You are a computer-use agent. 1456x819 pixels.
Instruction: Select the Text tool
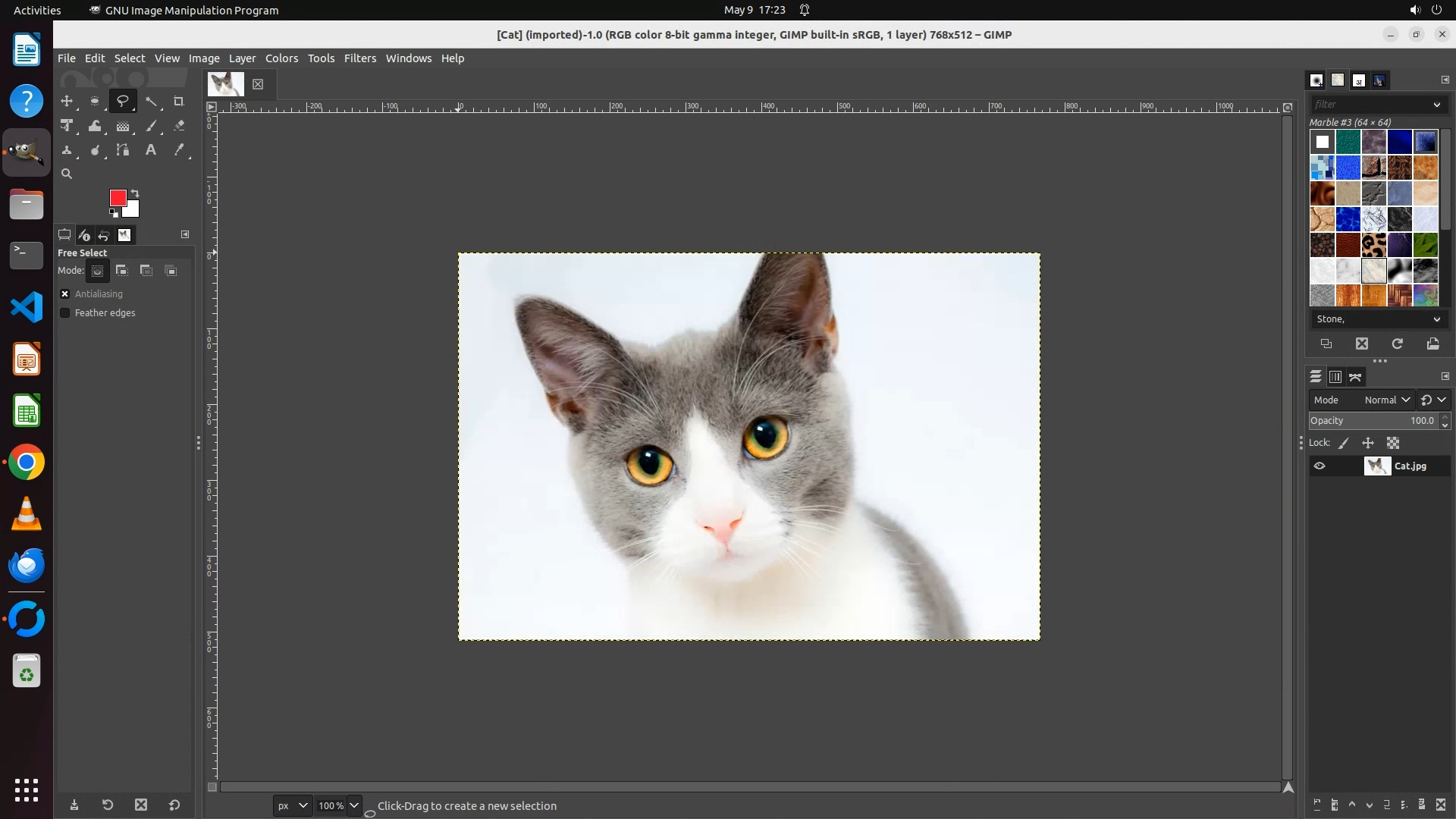pos(151,150)
